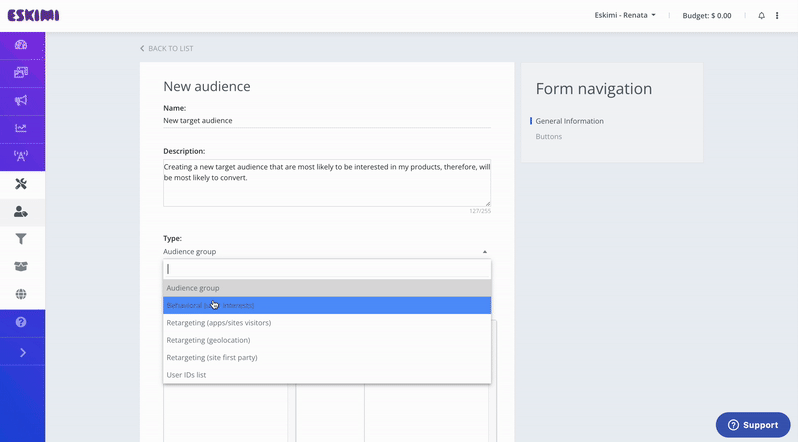Open the Eskimi - Renata account dropdown
The image size is (798, 442).
[625, 16]
